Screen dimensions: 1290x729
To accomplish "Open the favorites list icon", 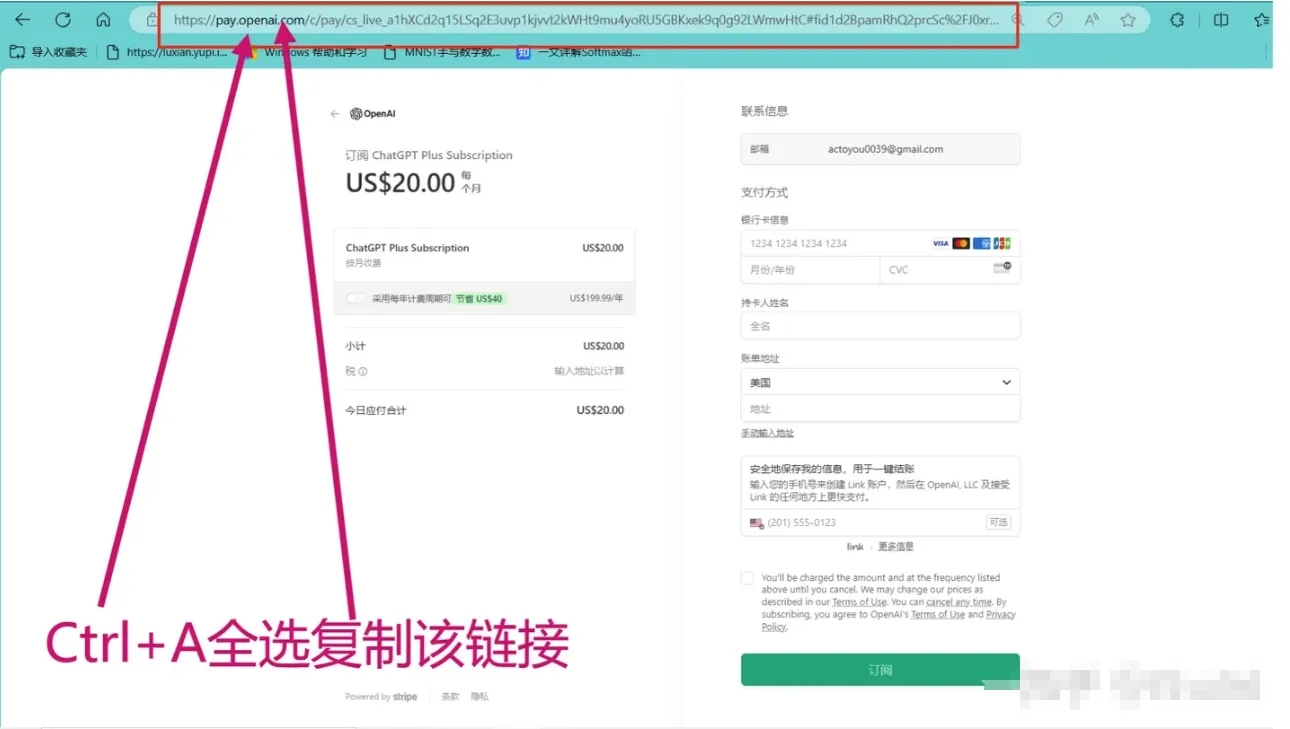I will point(1262,20).
